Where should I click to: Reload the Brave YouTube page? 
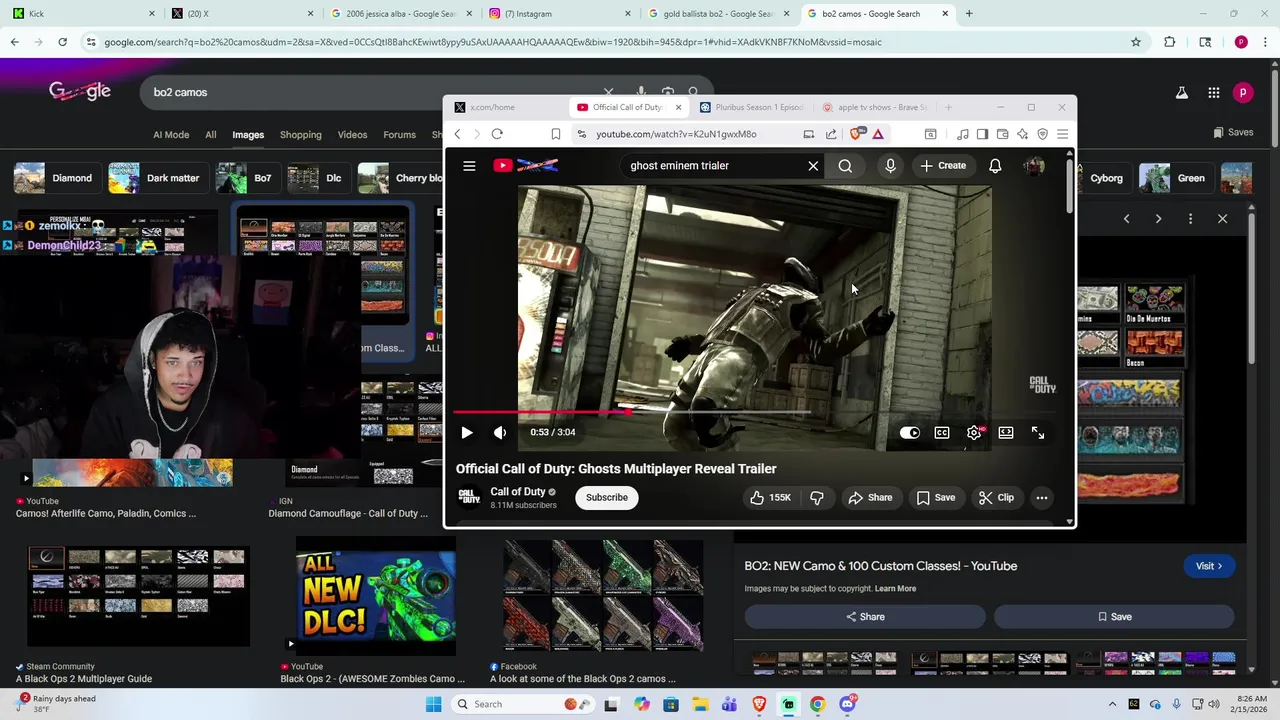coord(497,134)
